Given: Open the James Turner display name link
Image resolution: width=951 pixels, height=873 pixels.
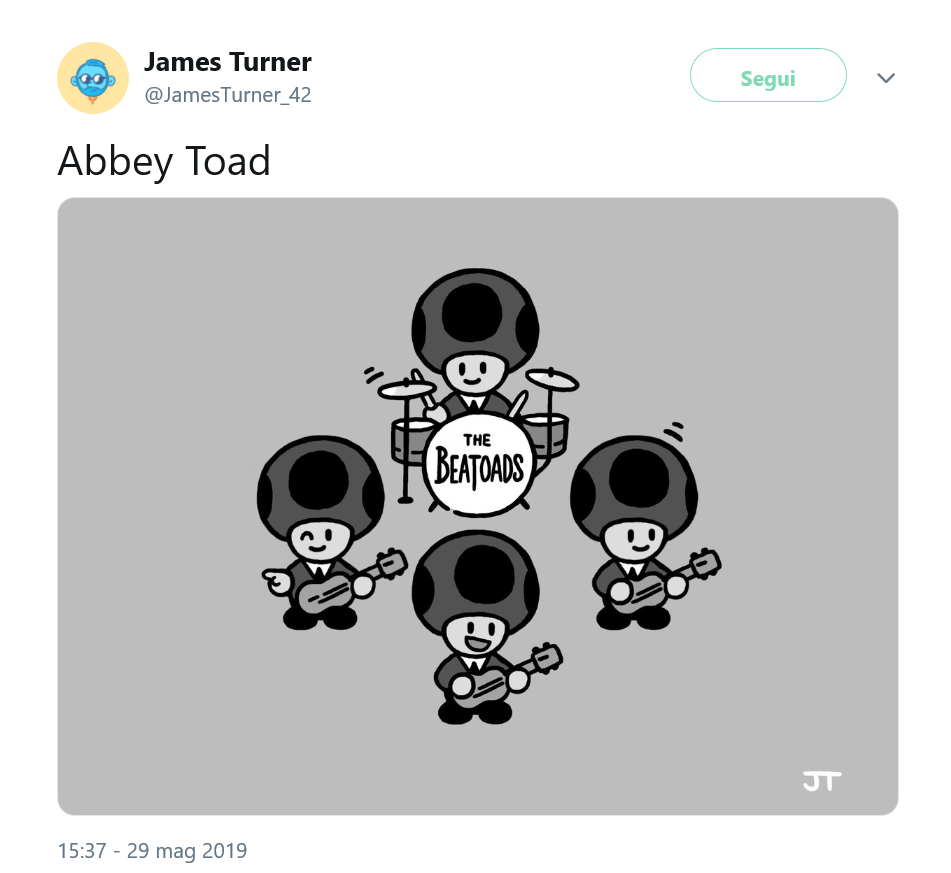Looking at the screenshot, I should click(x=228, y=62).
